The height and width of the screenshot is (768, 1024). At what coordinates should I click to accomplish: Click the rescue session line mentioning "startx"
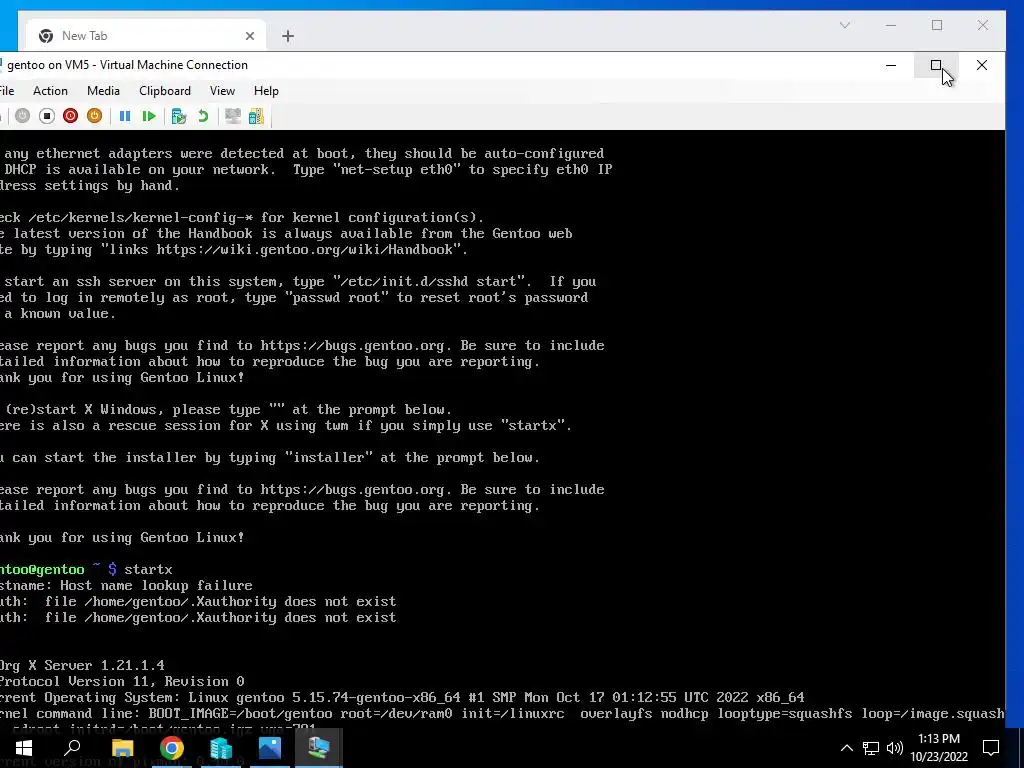pos(286,425)
